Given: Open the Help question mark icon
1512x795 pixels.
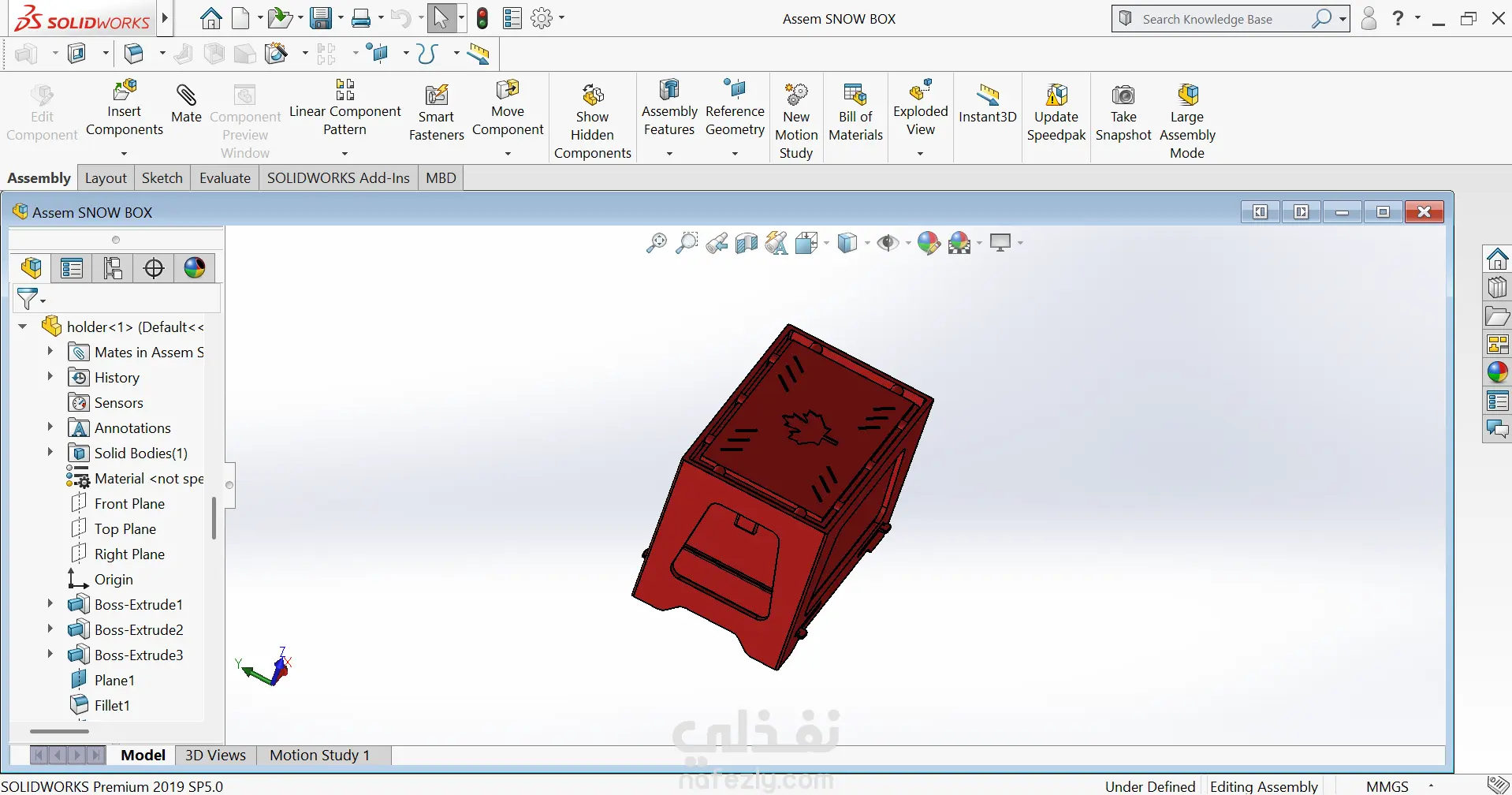Looking at the screenshot, I should [x=1398, y=18].
